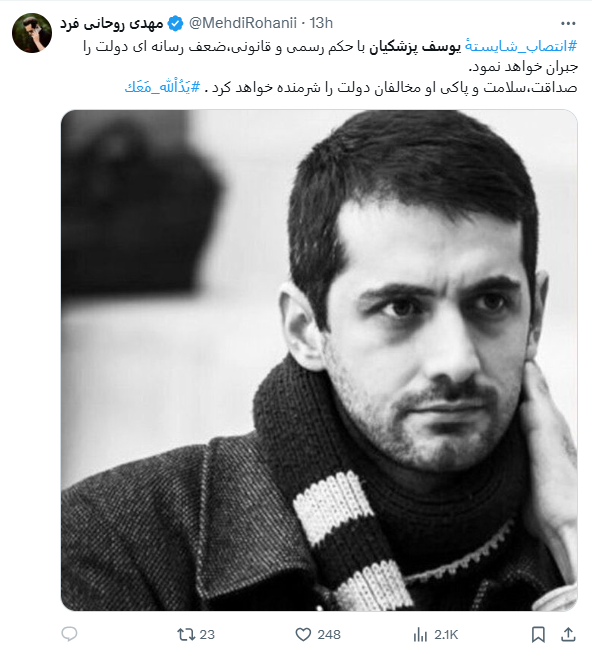
Task: Open the #انتصاب_شایسته hashtag
Action: pos(521,46)
